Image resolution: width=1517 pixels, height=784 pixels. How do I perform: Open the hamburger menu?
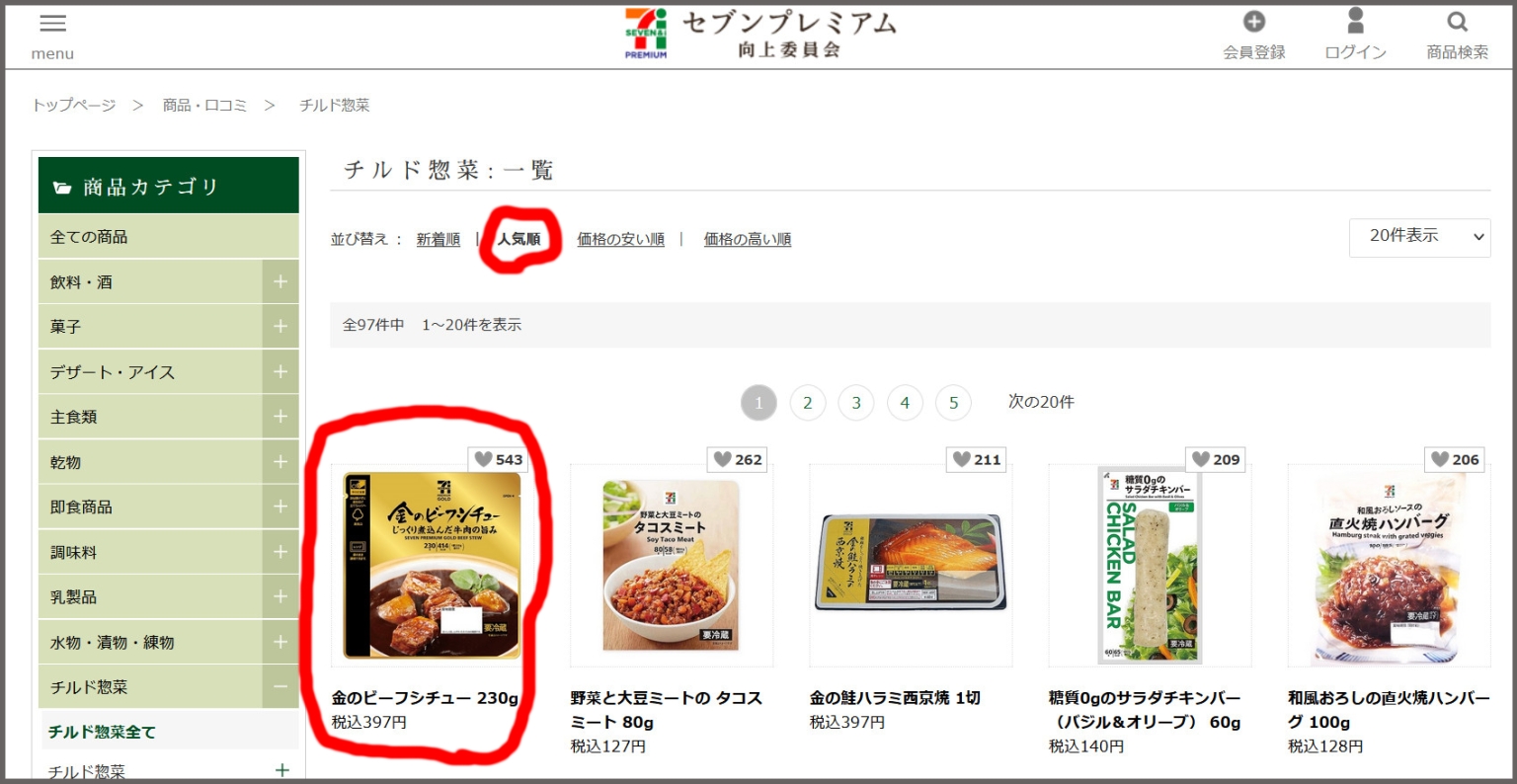point(51,25)
